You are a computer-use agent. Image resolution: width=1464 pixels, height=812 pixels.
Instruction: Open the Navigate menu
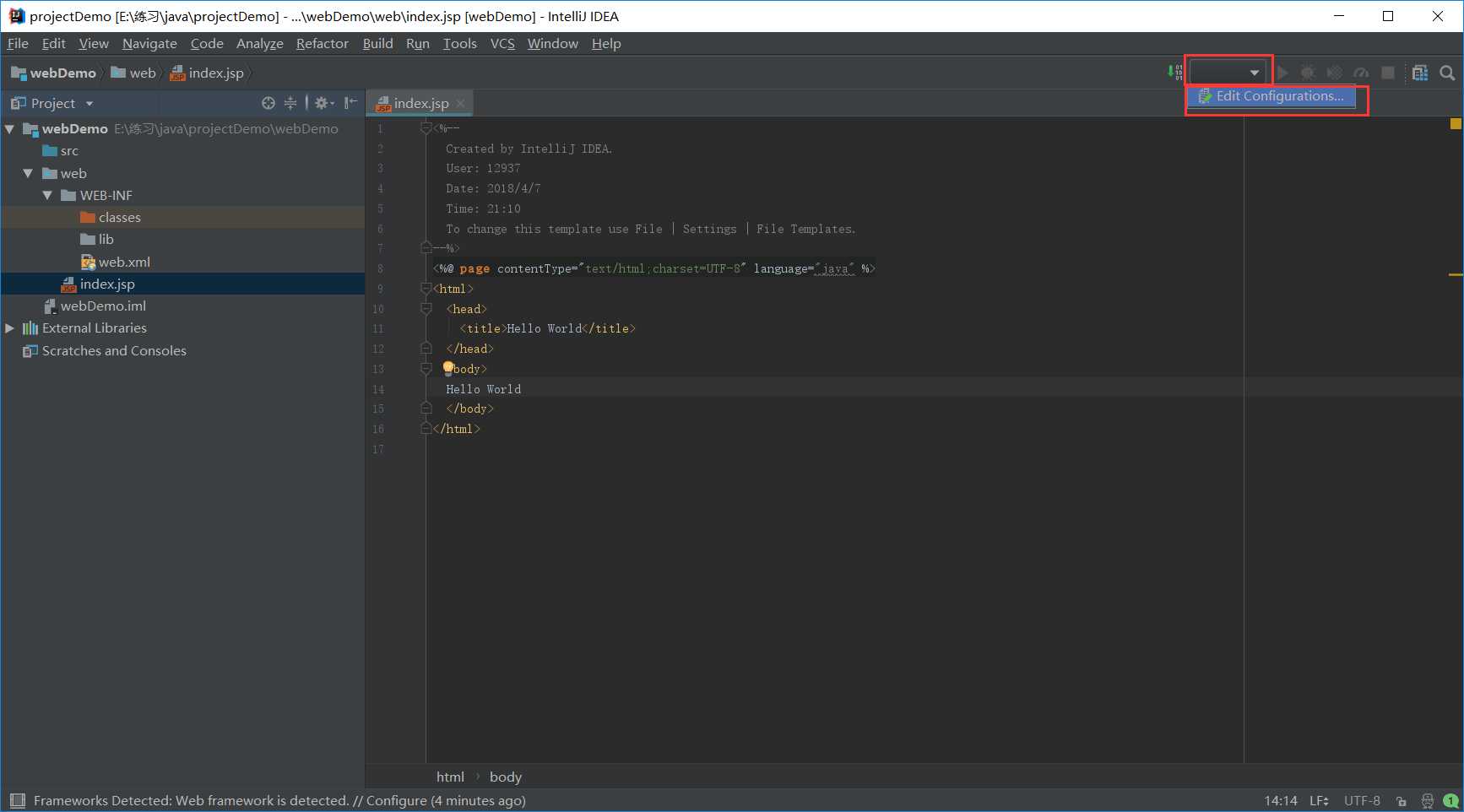pos(149,44)
